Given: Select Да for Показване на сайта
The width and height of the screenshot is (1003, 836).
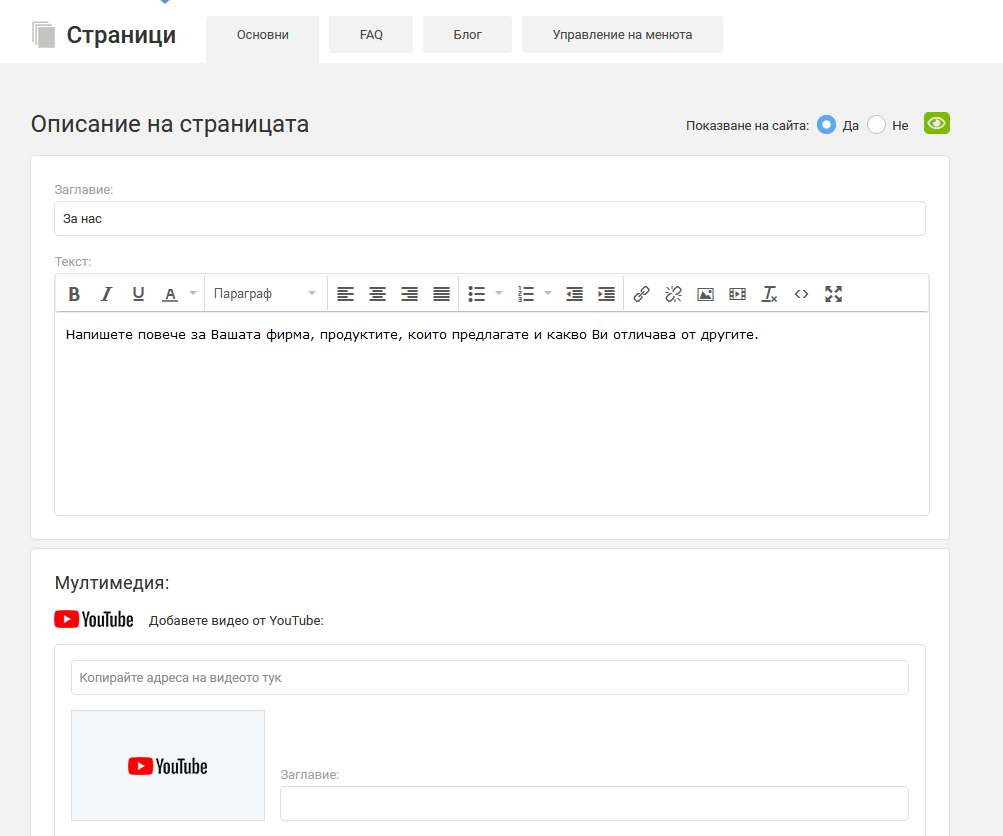Looking at the screenshot, I should point(826,125).
